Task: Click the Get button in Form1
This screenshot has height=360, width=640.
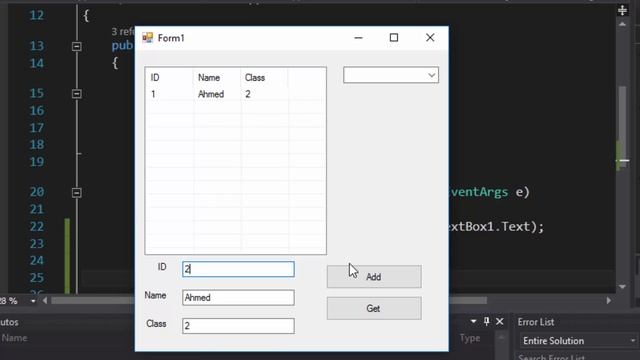Action: click(x=374, y=309)
